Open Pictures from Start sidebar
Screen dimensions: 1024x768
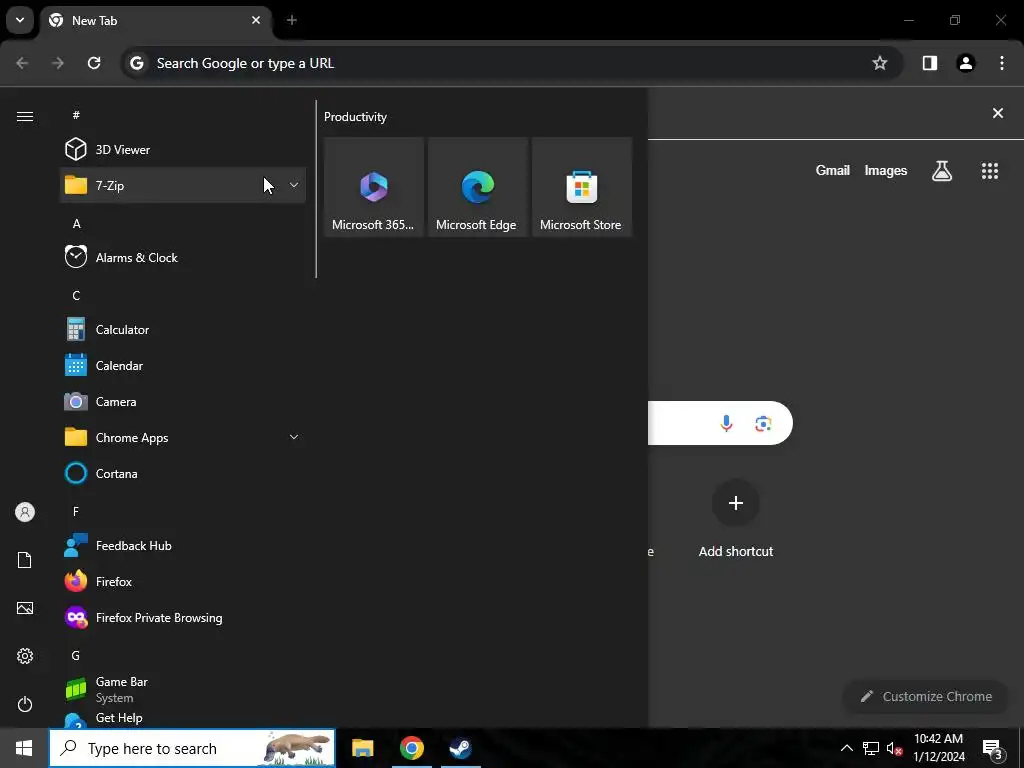[x=25, y=608]
